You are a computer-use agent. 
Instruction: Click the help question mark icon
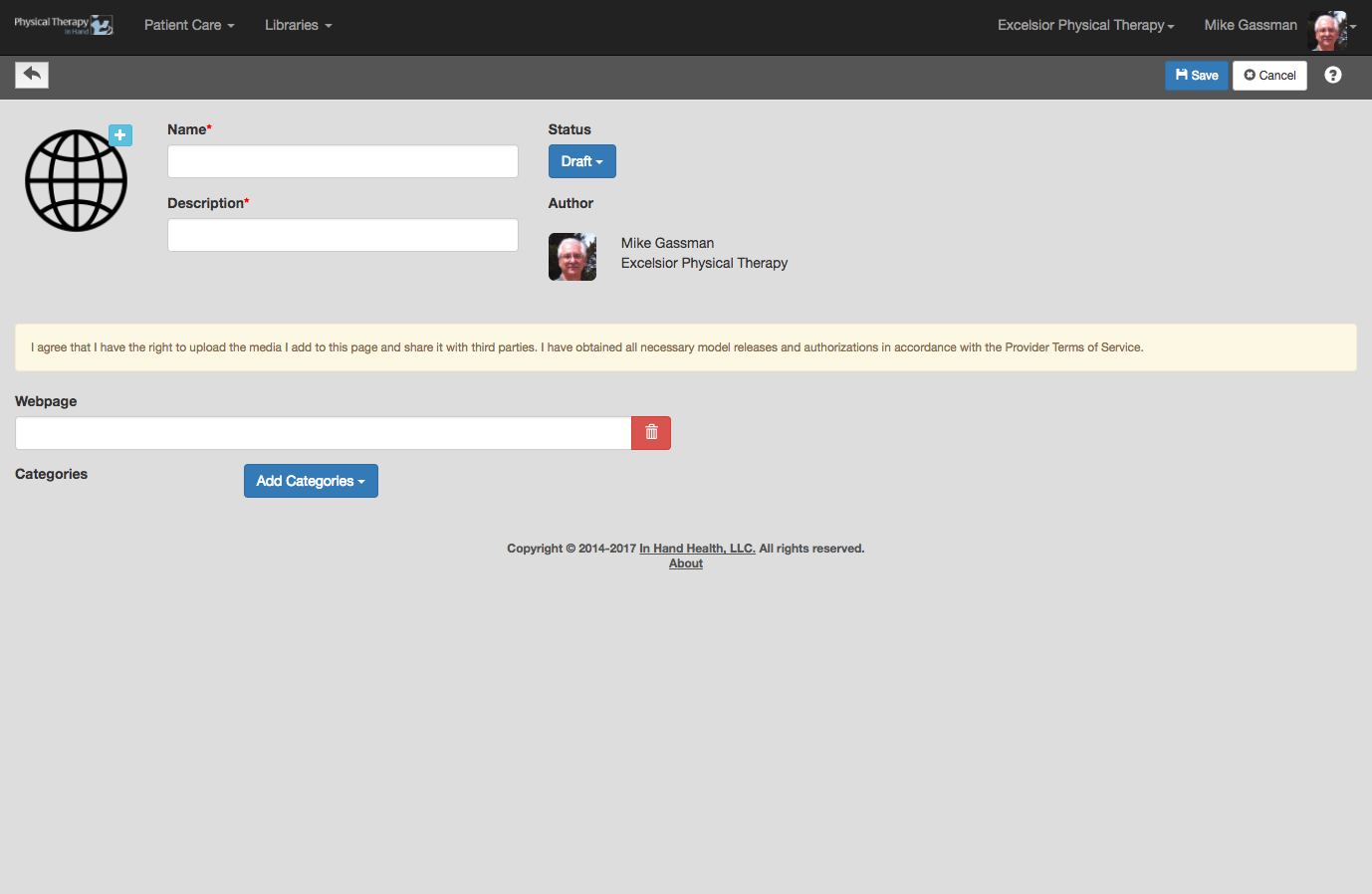[x=1333, y=75]
